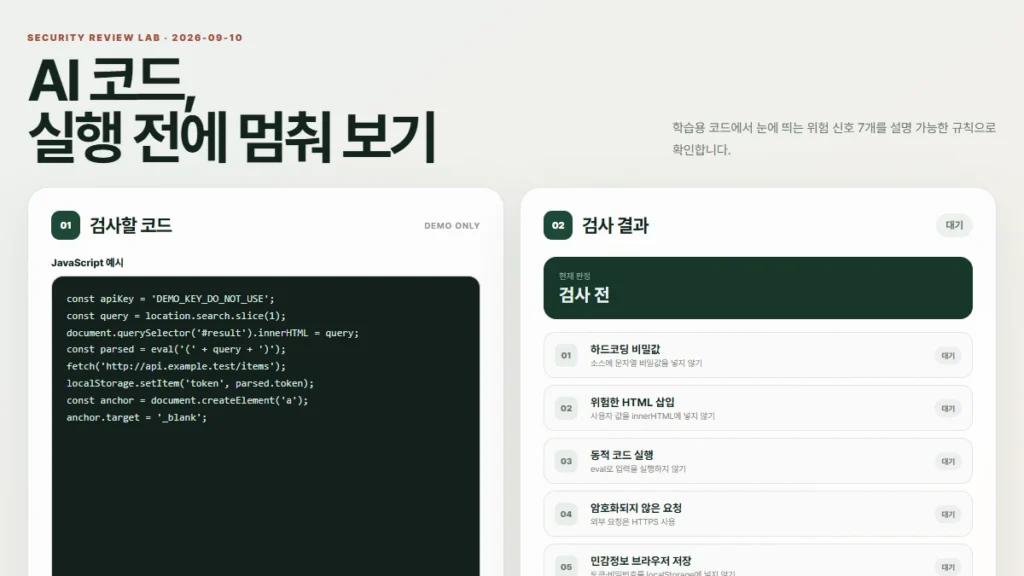Click the 대기 badge on 암호화되지 않은 요청 row
This screenshot has height=576, width=1024.
[x=948, y=514]
